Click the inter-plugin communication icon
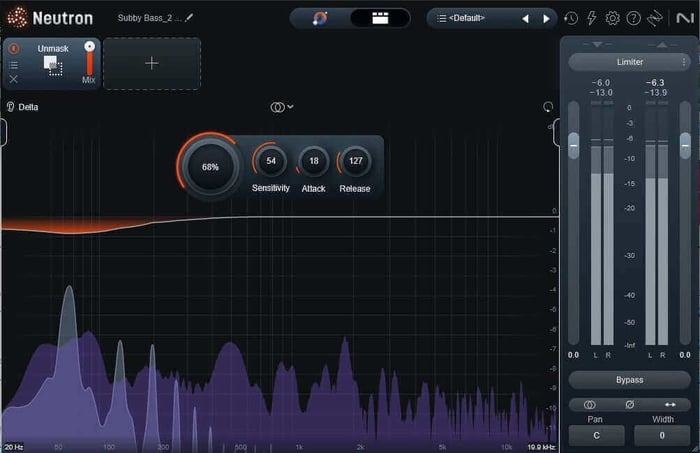 point(654,18)
